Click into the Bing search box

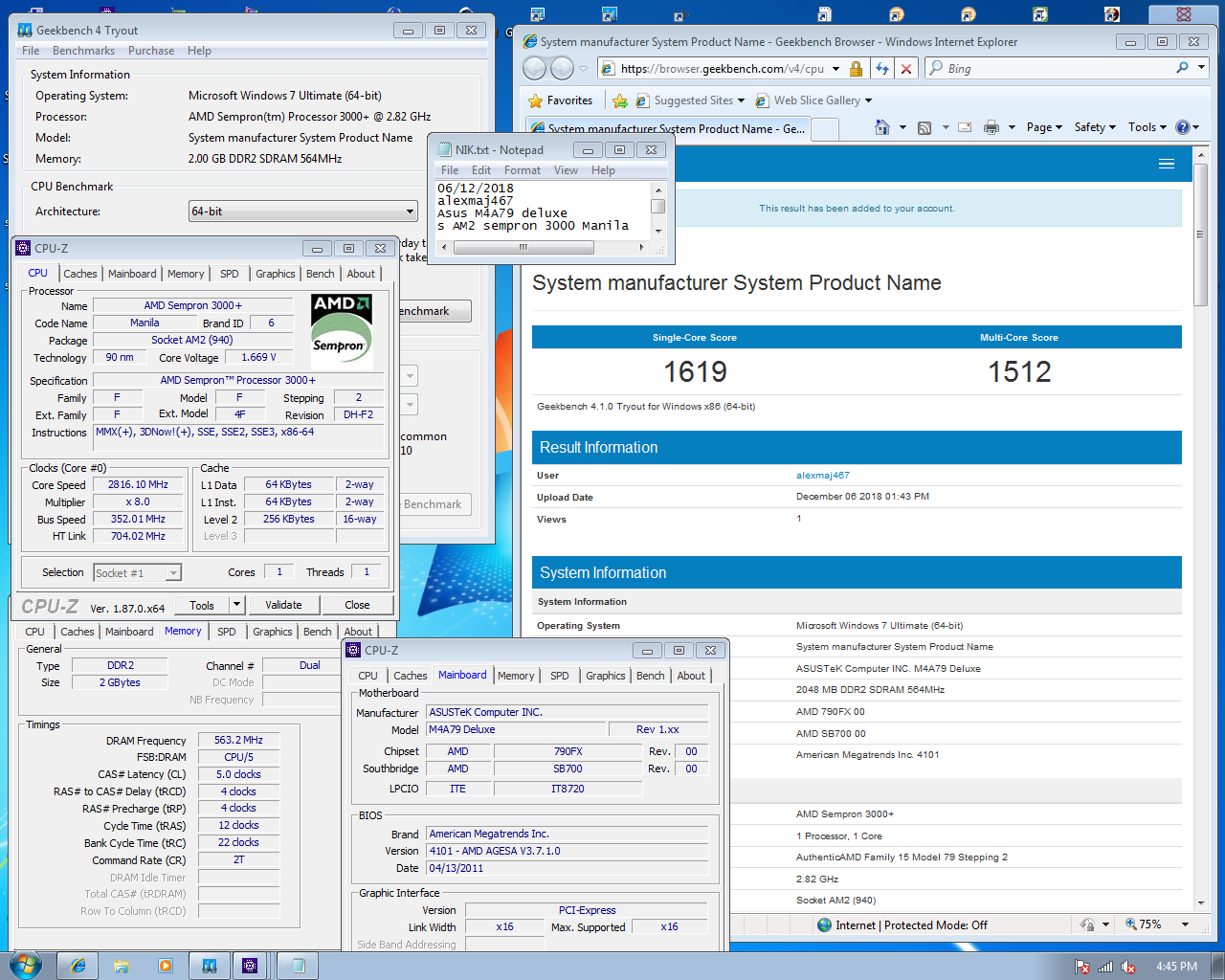click(1058, 69)
